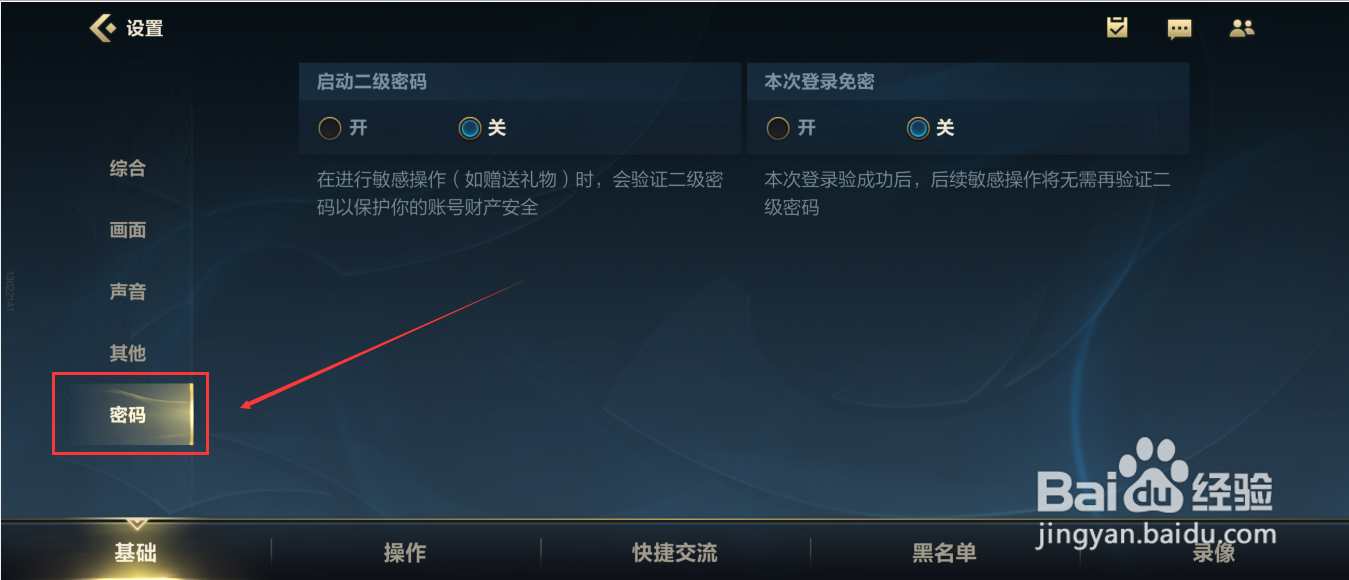Viewport: 1349px width, 580px height.
Task: Switch to the 录像 bottom tab
Action: (x=1213, y=552)
